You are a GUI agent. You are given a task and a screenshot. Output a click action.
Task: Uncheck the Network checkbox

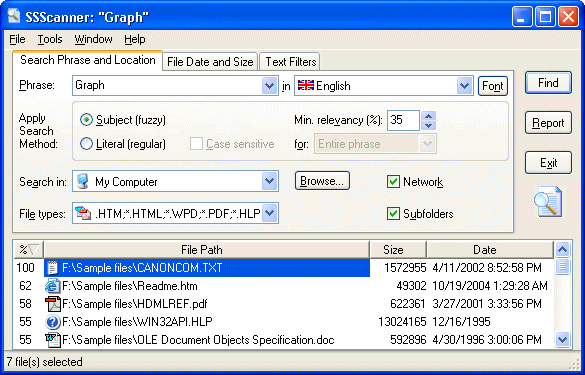pyautogui.click(x=393, y=182)
